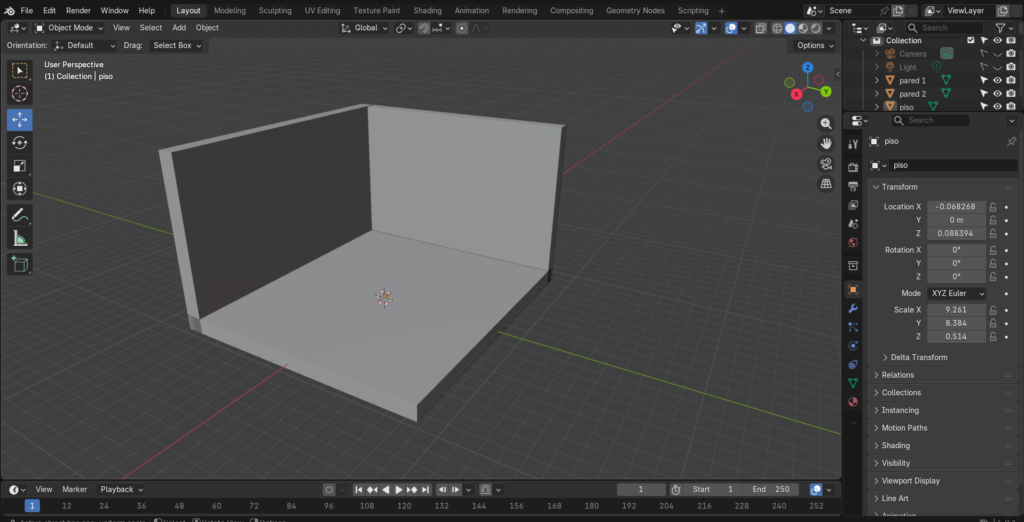Adjust the Scale Z value field
The image size is (1024, 522).
[957, 337]
